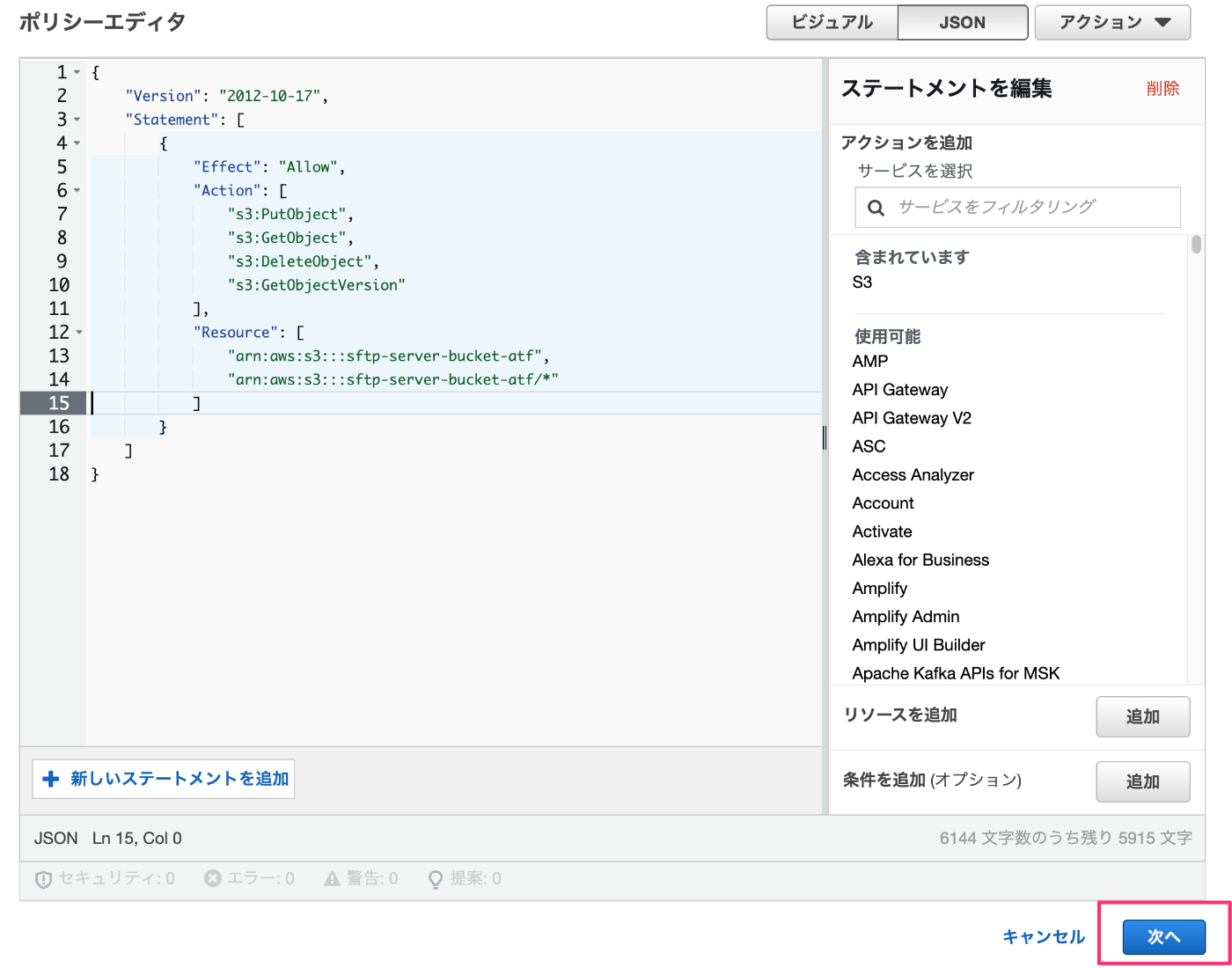Click the Ln 15, Col 0 status text
Screen dimensions: 1232x968
pos(137,839)
